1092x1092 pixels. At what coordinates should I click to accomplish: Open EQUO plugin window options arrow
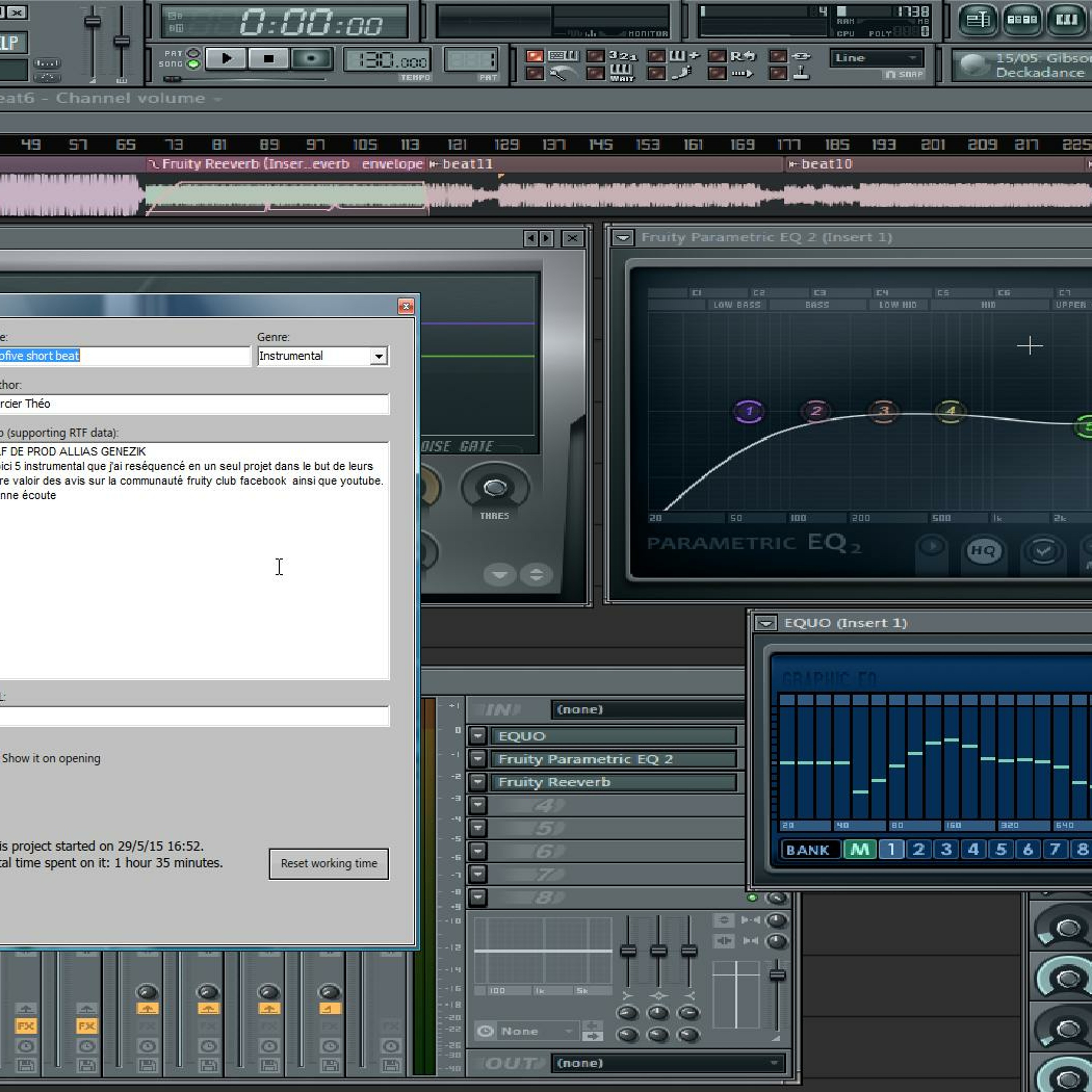pyautogui.click(x=766, y=623)
